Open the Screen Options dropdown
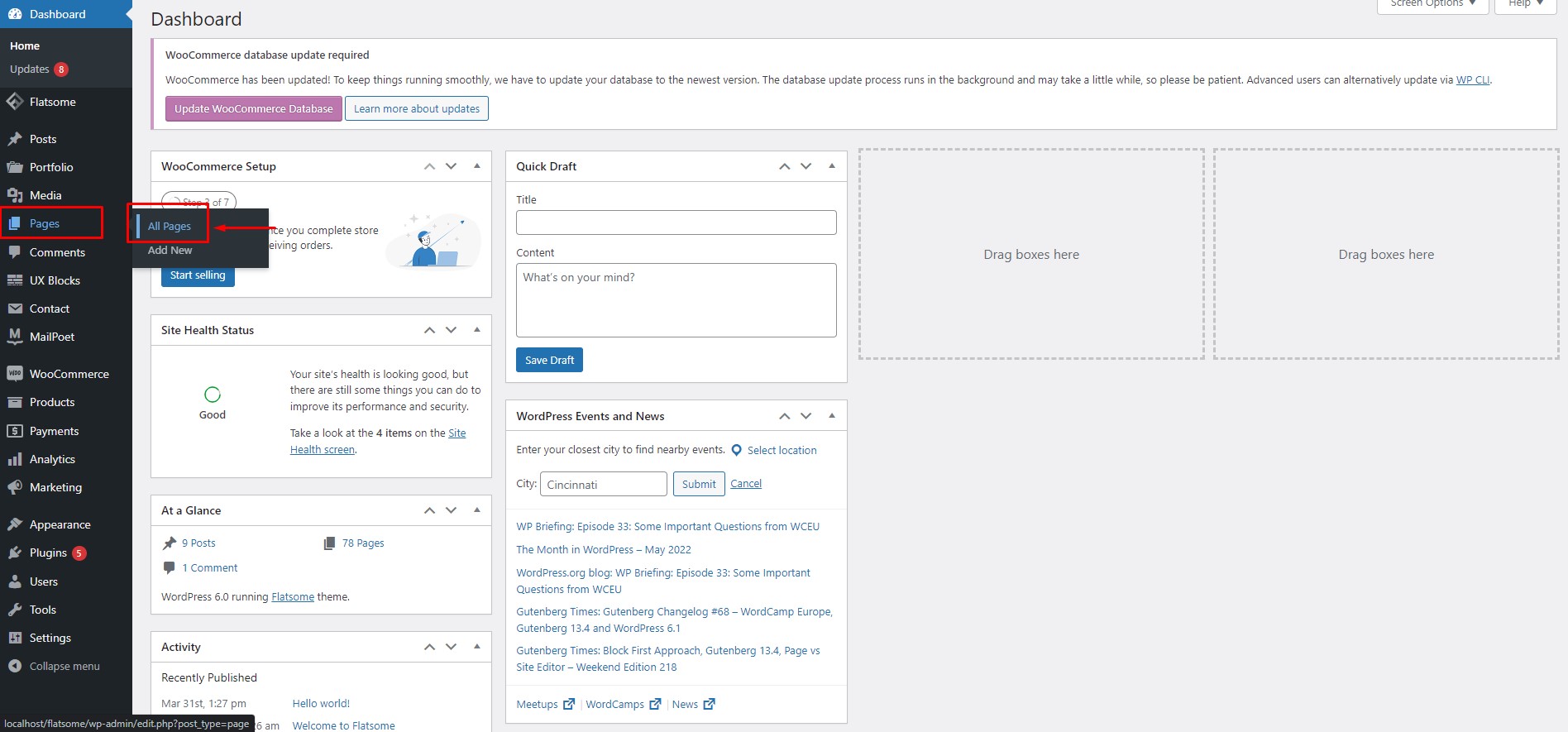Viewport: 1568px width, 732px height. (1432, 4)
